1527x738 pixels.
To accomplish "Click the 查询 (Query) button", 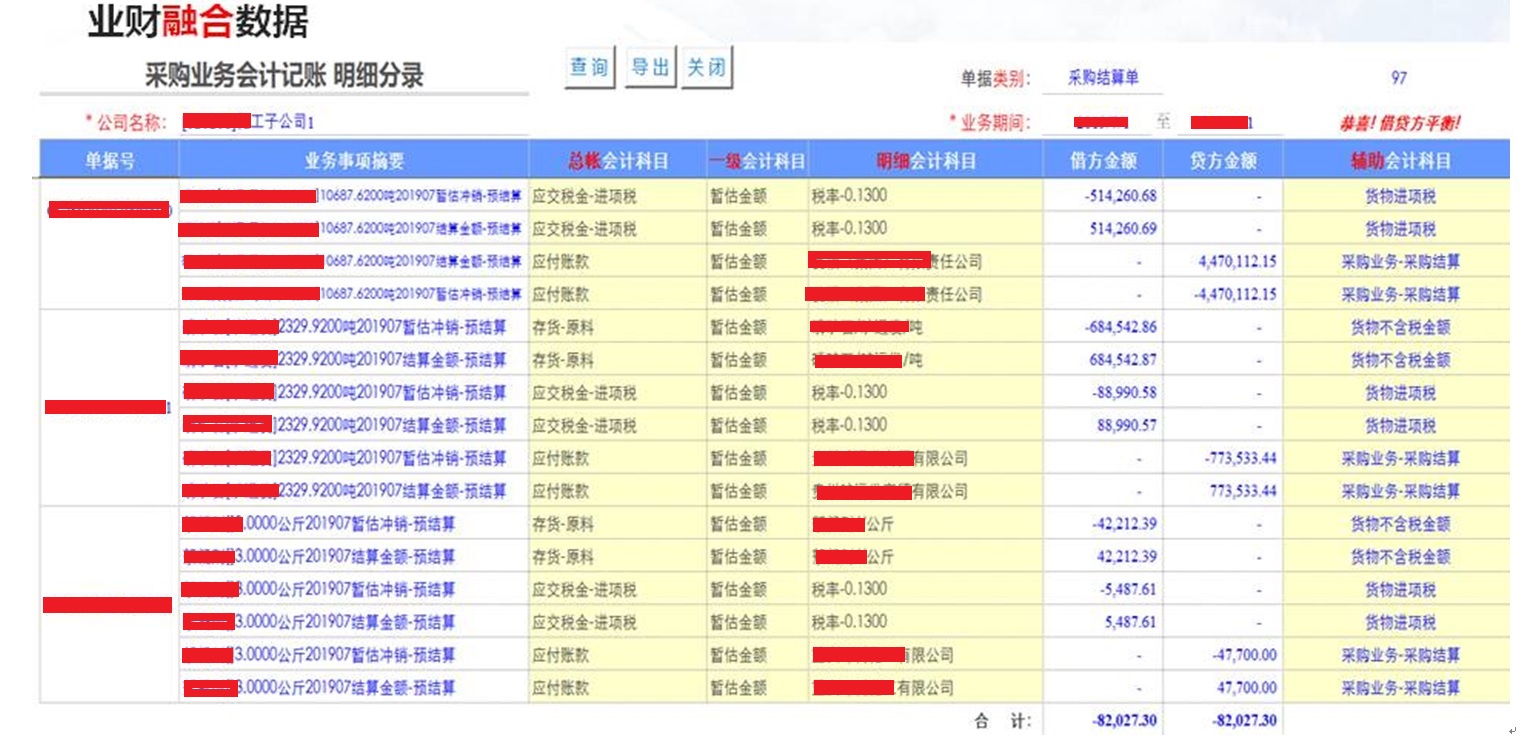I will 589,68.
